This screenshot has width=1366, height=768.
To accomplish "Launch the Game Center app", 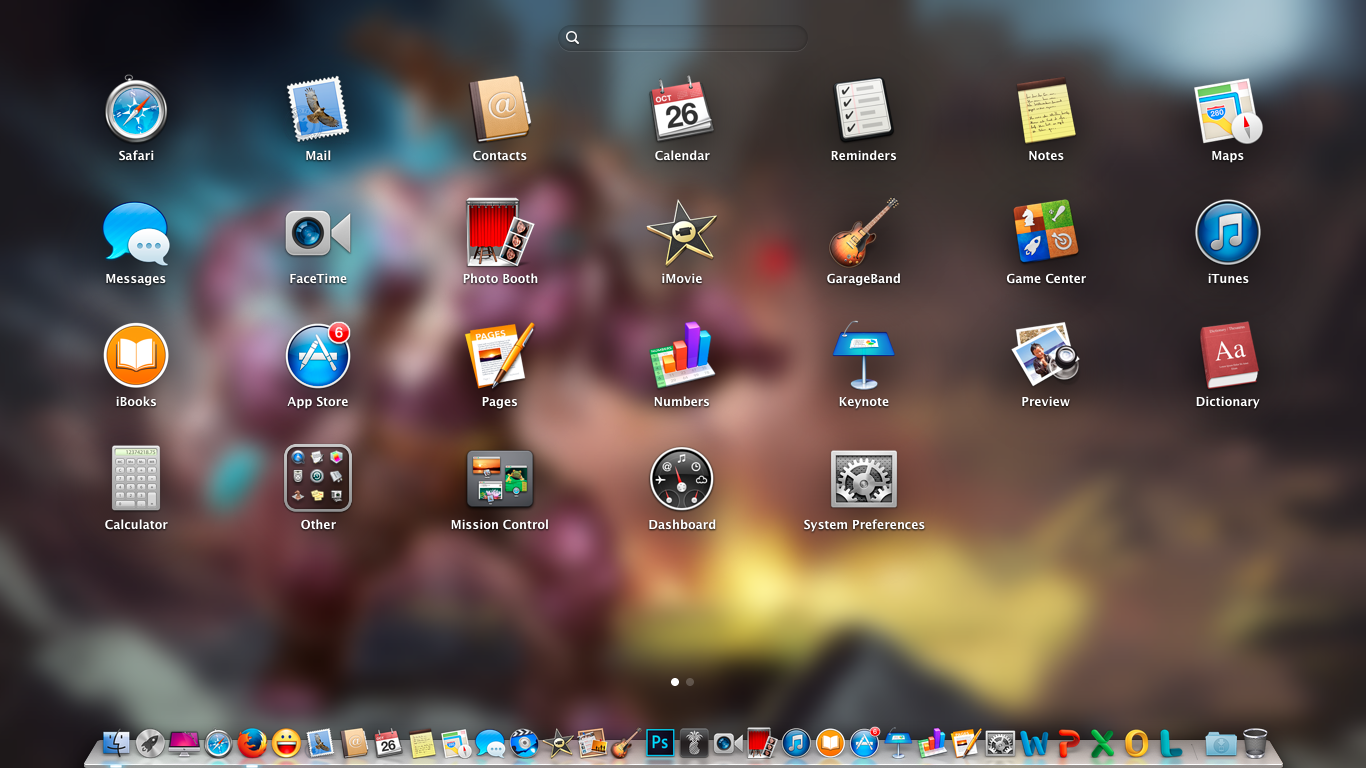I will (1045, 230).
